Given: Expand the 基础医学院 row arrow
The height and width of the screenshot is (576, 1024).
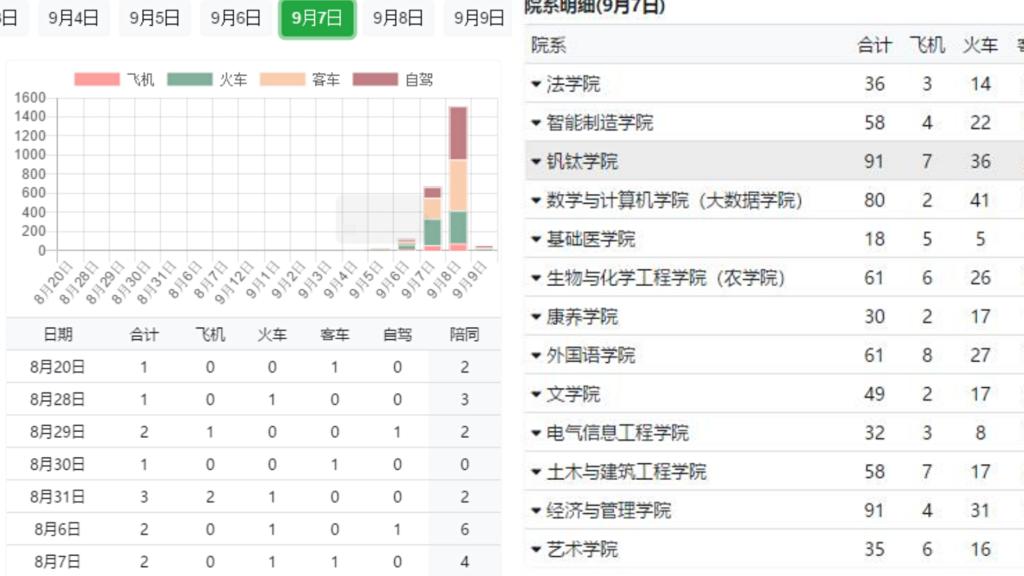Looking at the screenshot, I should coord(537,240).
